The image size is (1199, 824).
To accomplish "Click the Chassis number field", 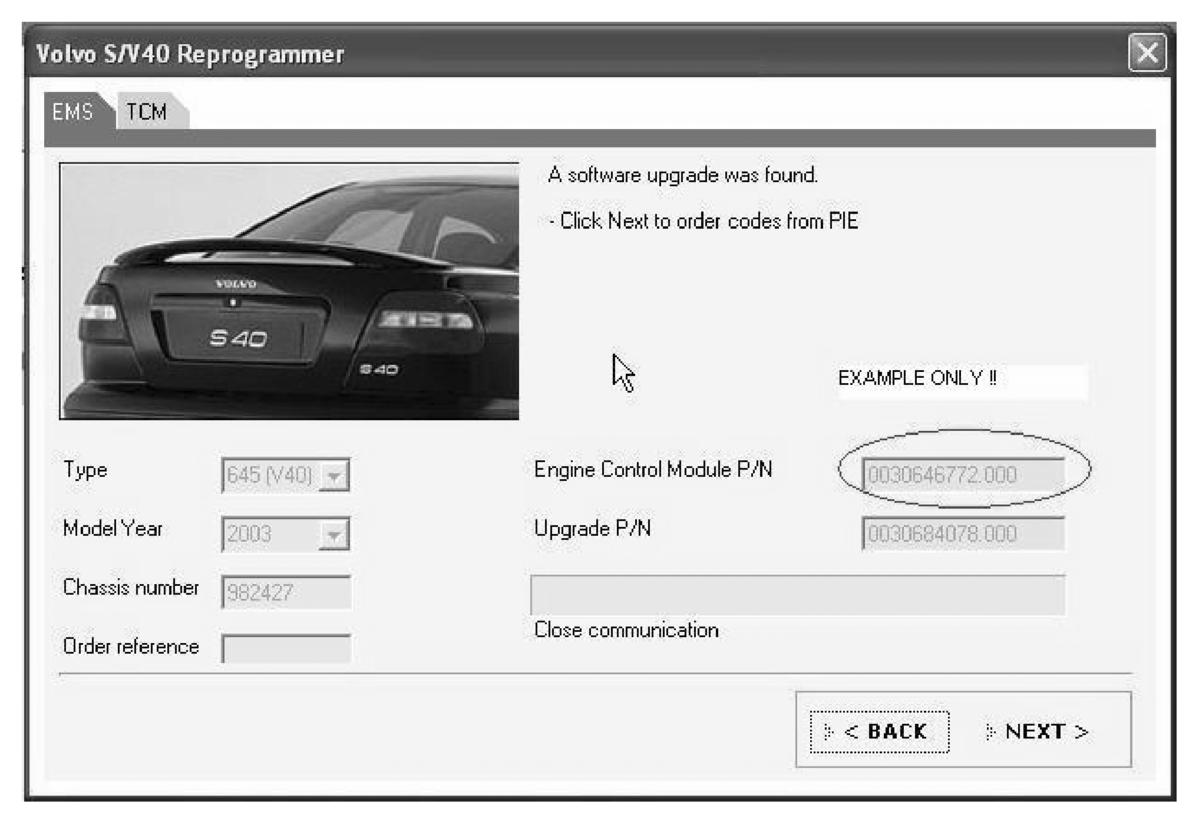I will click(x=286, y=592).
